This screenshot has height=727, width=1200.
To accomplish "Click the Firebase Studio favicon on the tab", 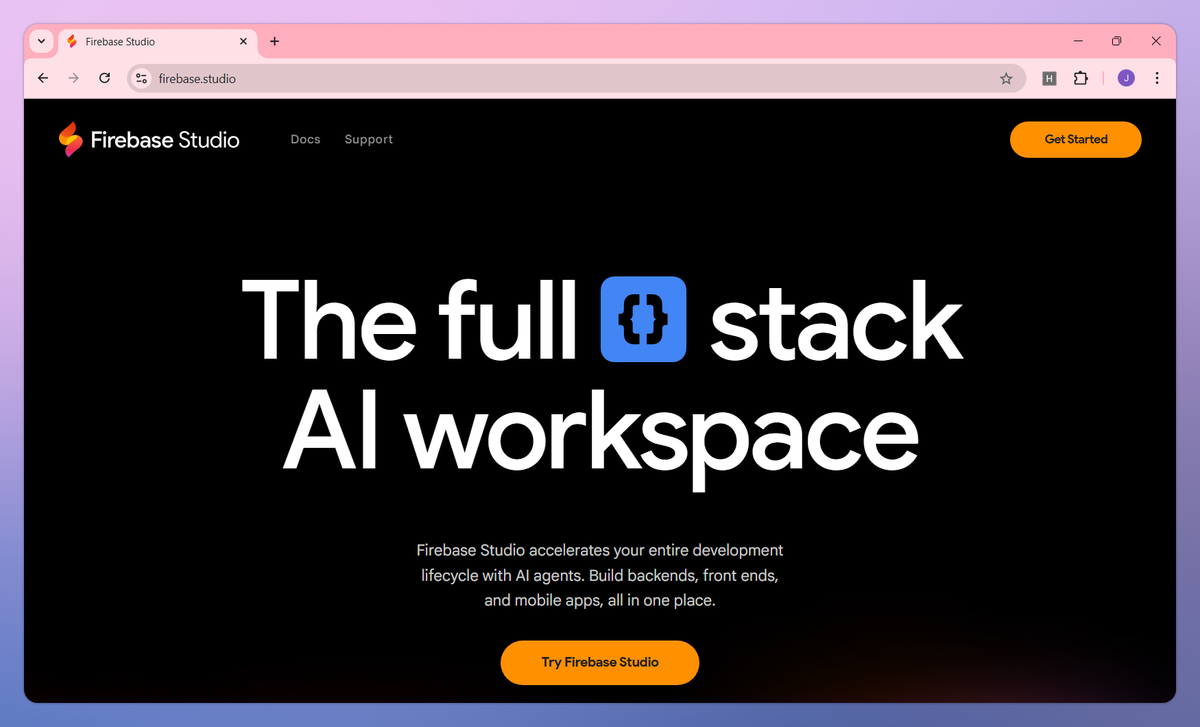I will point(71,41).
